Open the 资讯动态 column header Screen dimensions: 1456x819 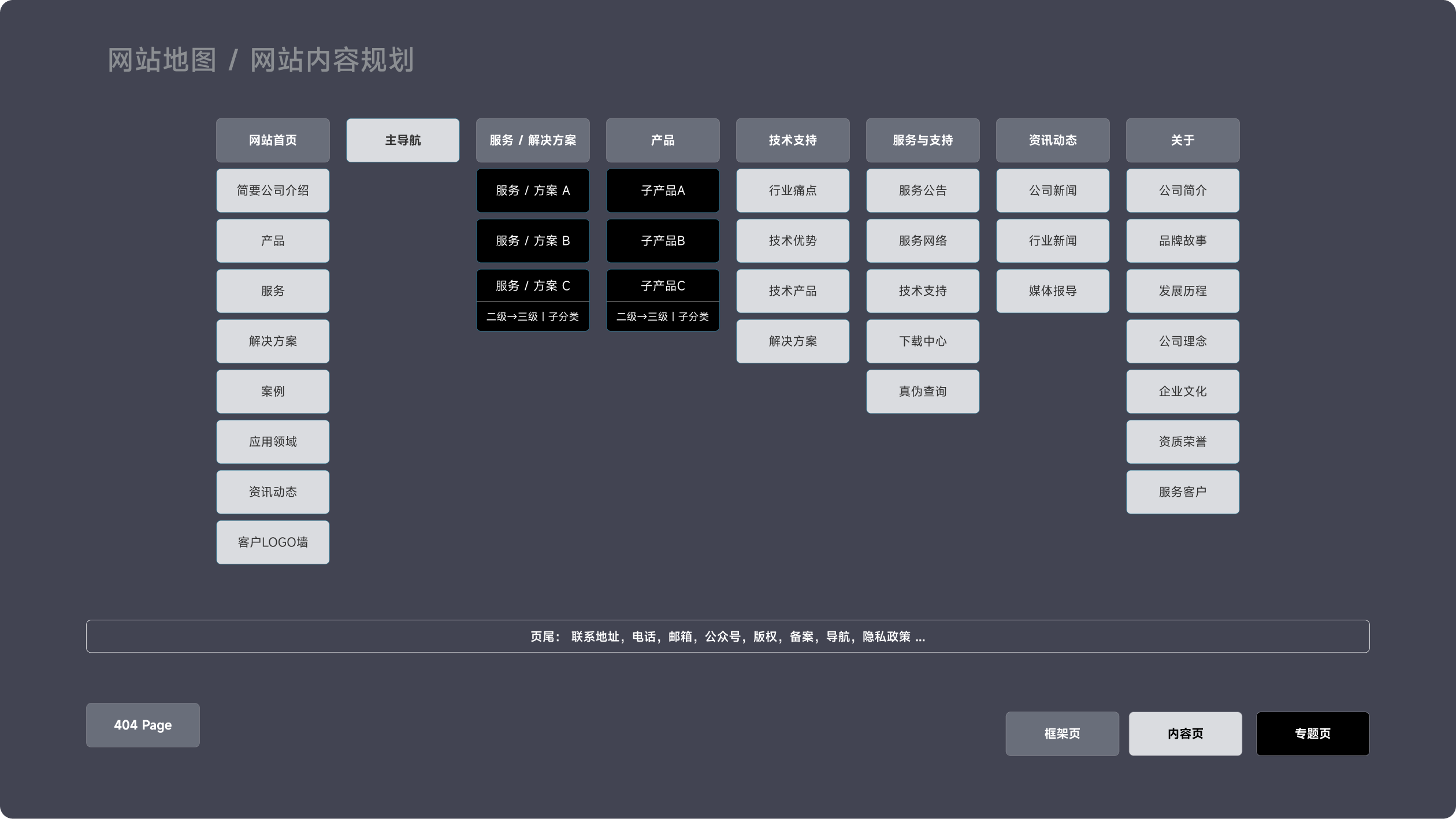pos(1052,140)
